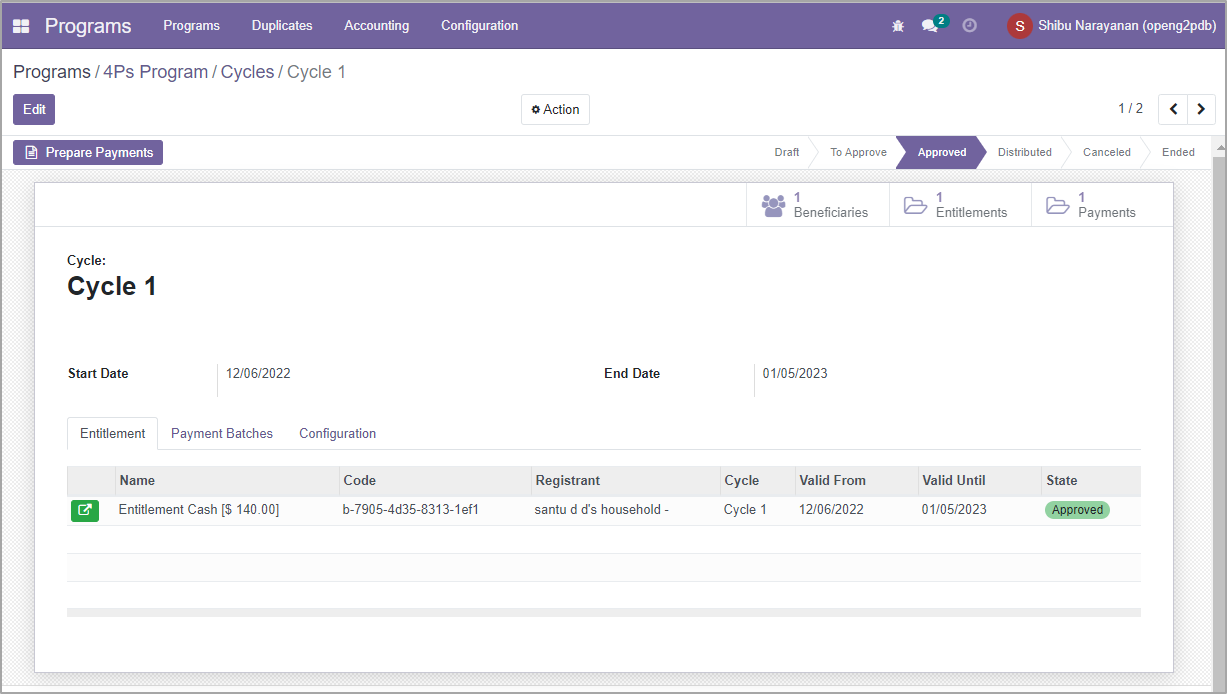Open the entitlement record external link icon

tap(85, 510)
